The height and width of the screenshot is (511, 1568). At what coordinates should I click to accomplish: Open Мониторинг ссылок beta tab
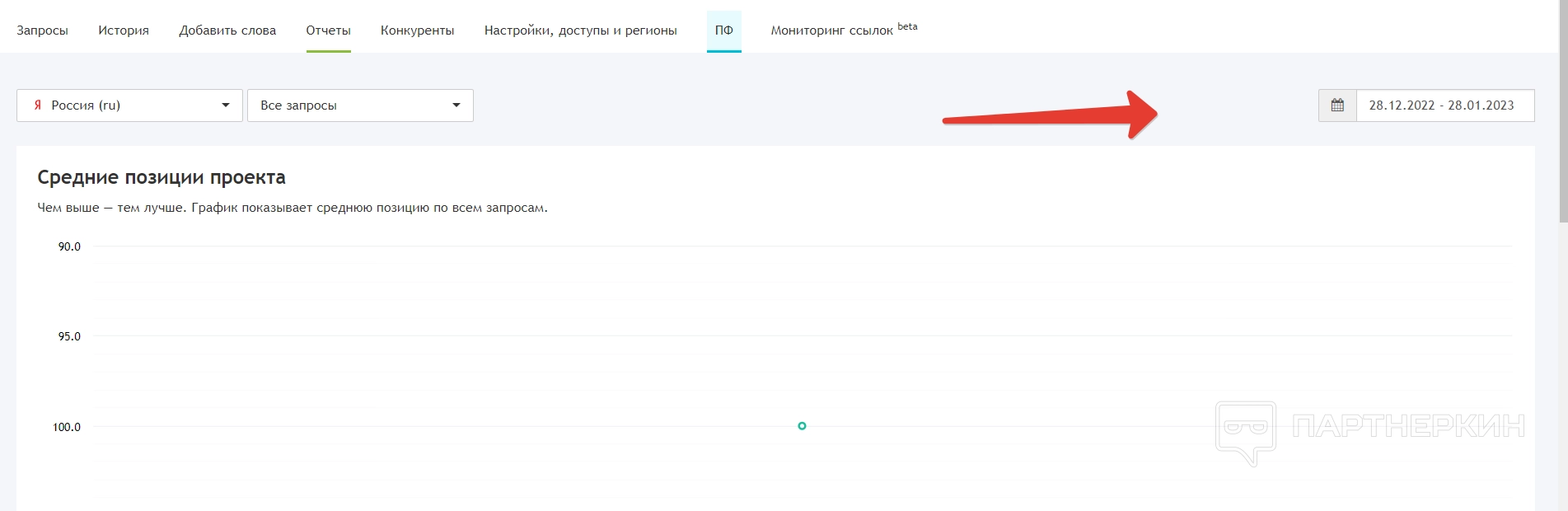[x=844, y=30]
